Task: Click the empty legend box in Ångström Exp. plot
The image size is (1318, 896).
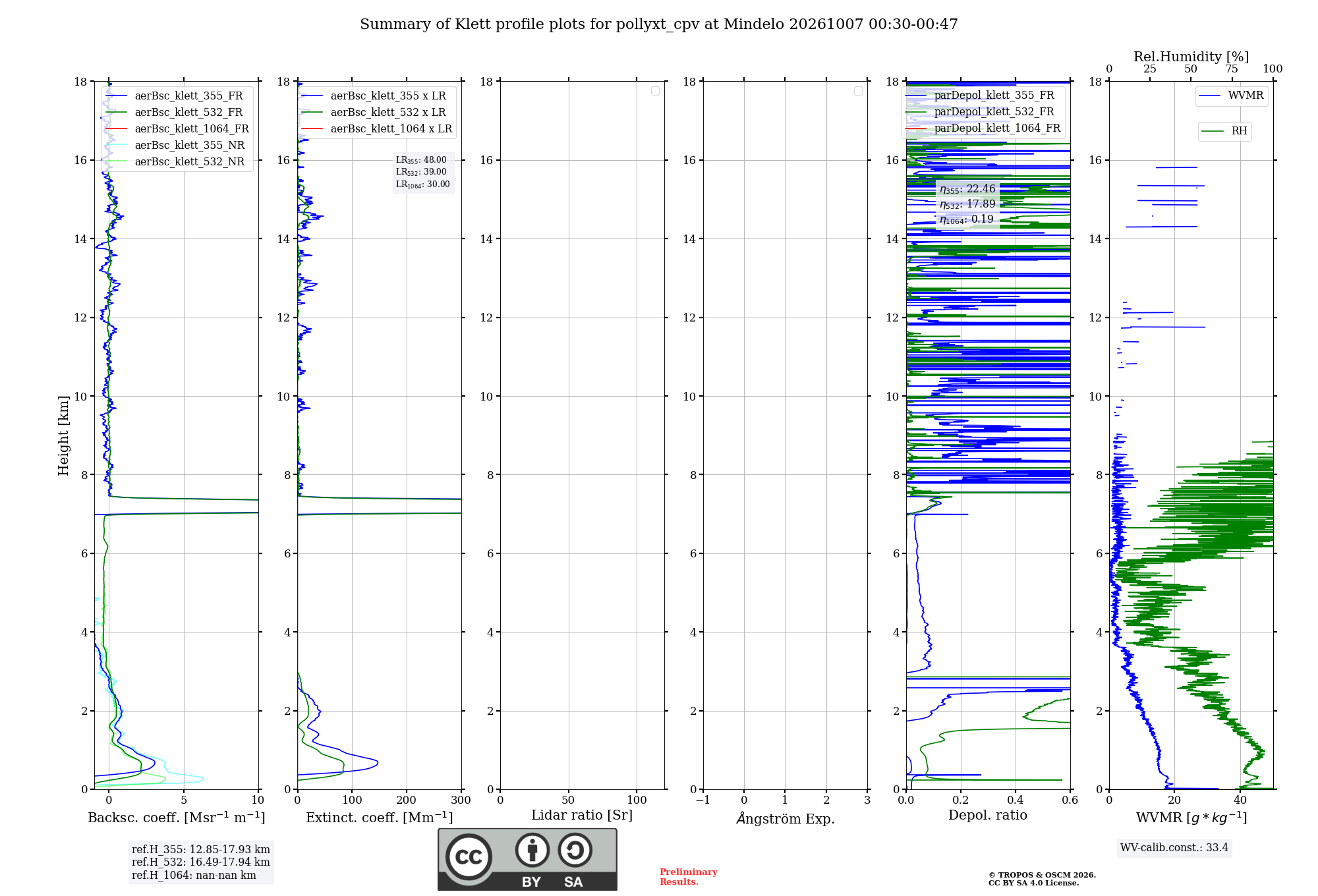Action: pyautogui.click(x=858, y=91)
